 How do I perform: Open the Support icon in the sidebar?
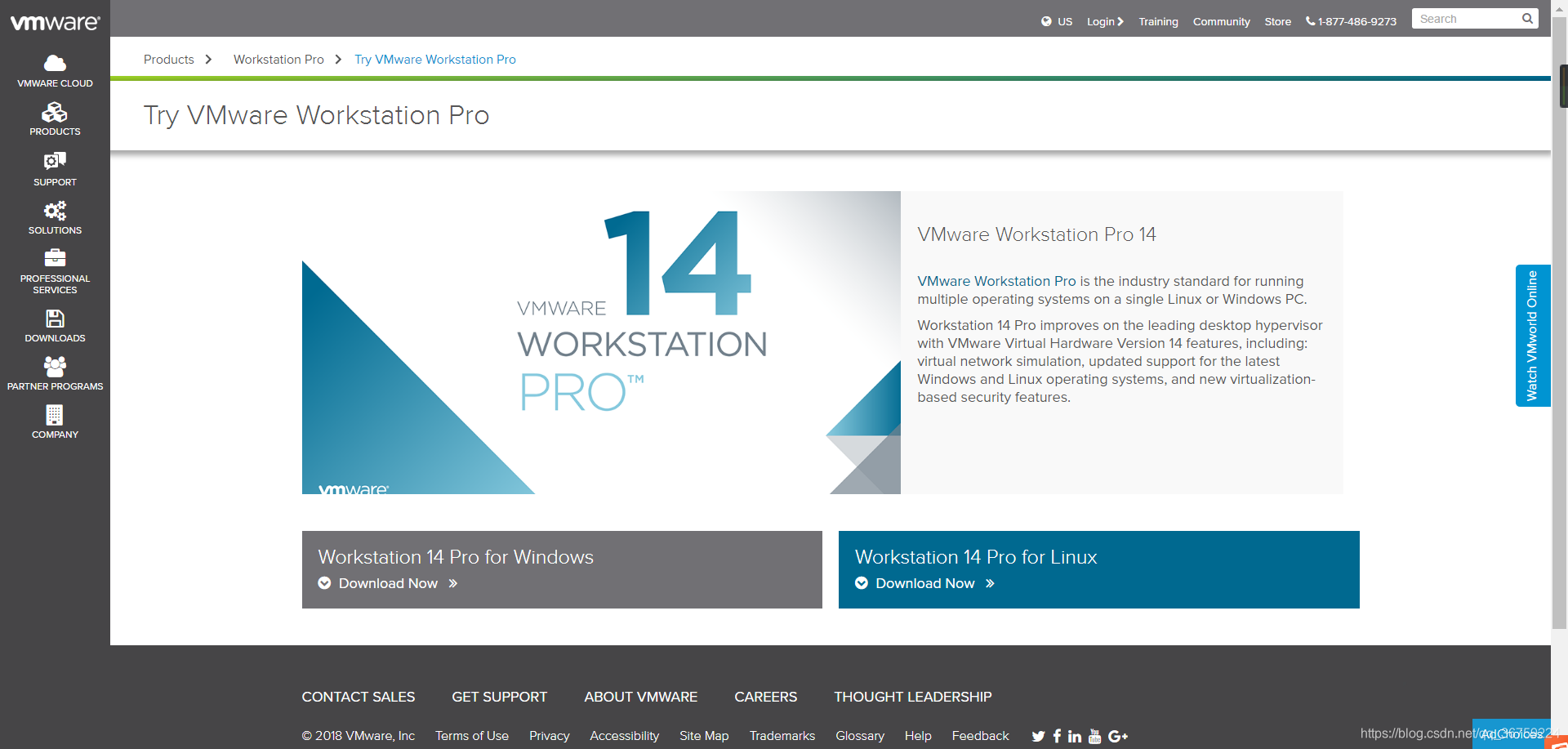point(55,161)
